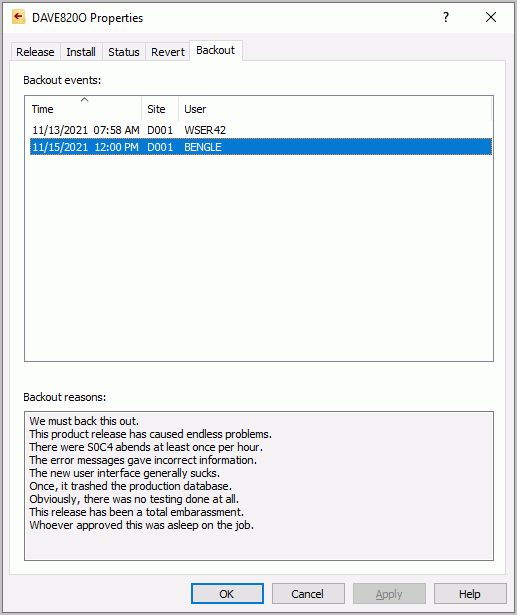Image resolution: width=517 pixels, height=615 pixels.
Task: Click the Site column header
Action: click(x=160, y=109)
